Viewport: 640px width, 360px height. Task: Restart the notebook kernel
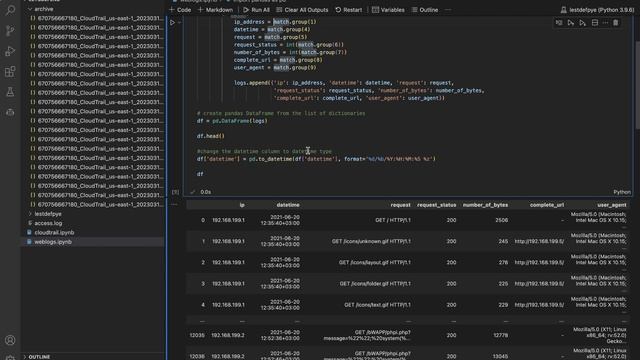[x=349, y=10]
